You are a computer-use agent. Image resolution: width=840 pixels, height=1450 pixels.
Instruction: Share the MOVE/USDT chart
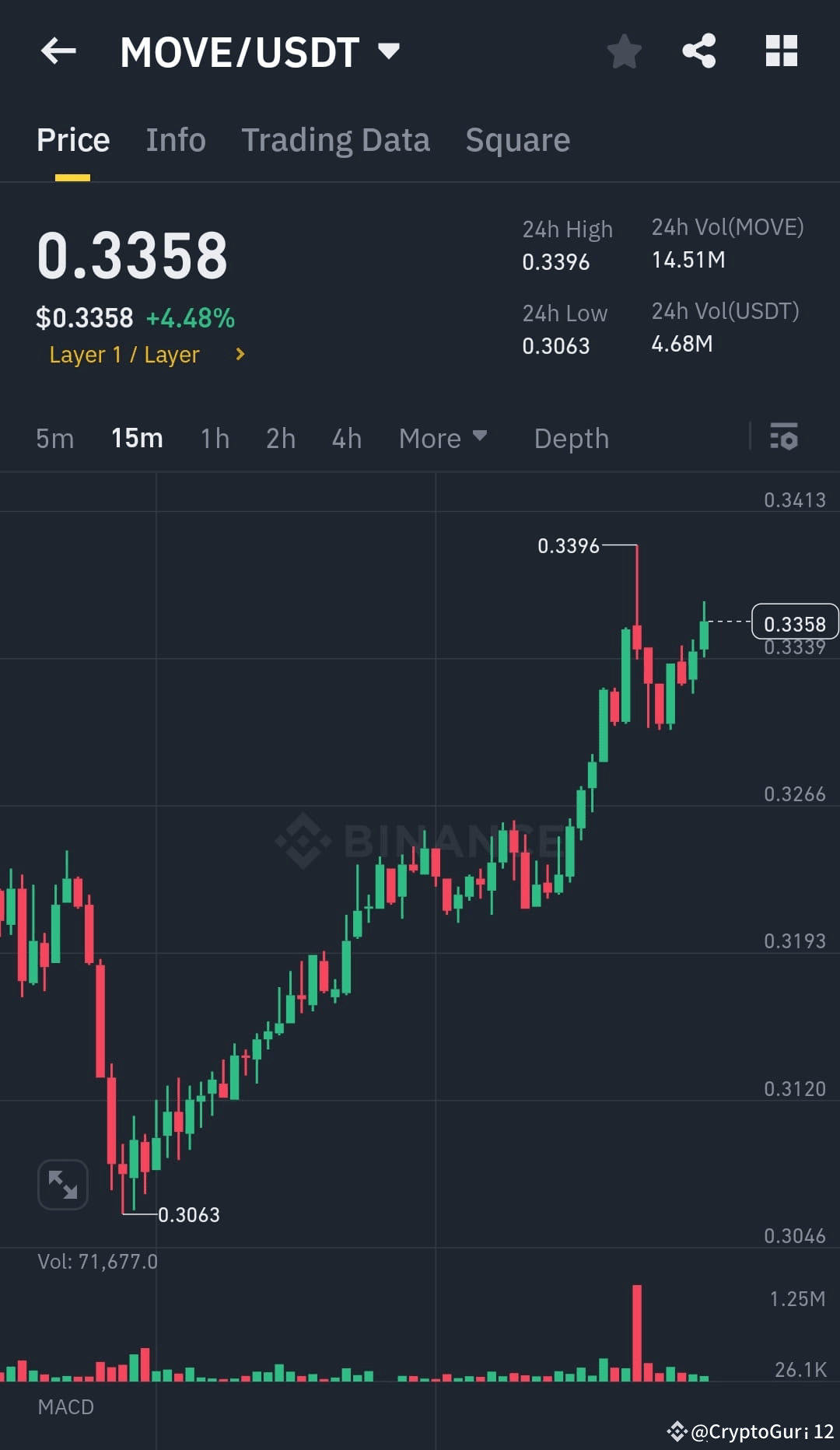click(699, 51)
